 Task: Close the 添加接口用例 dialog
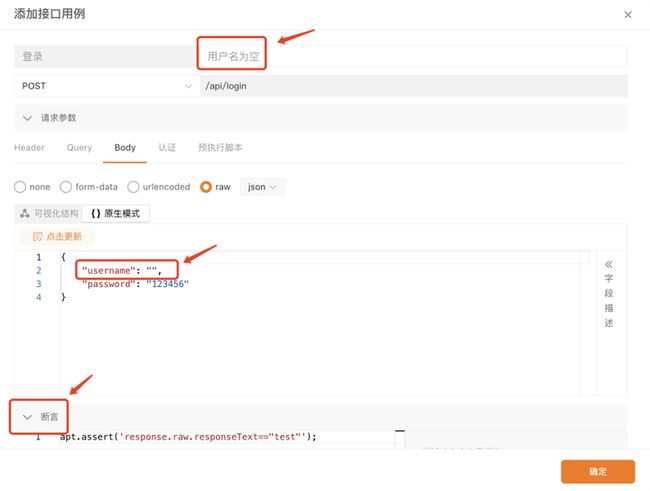628,15
